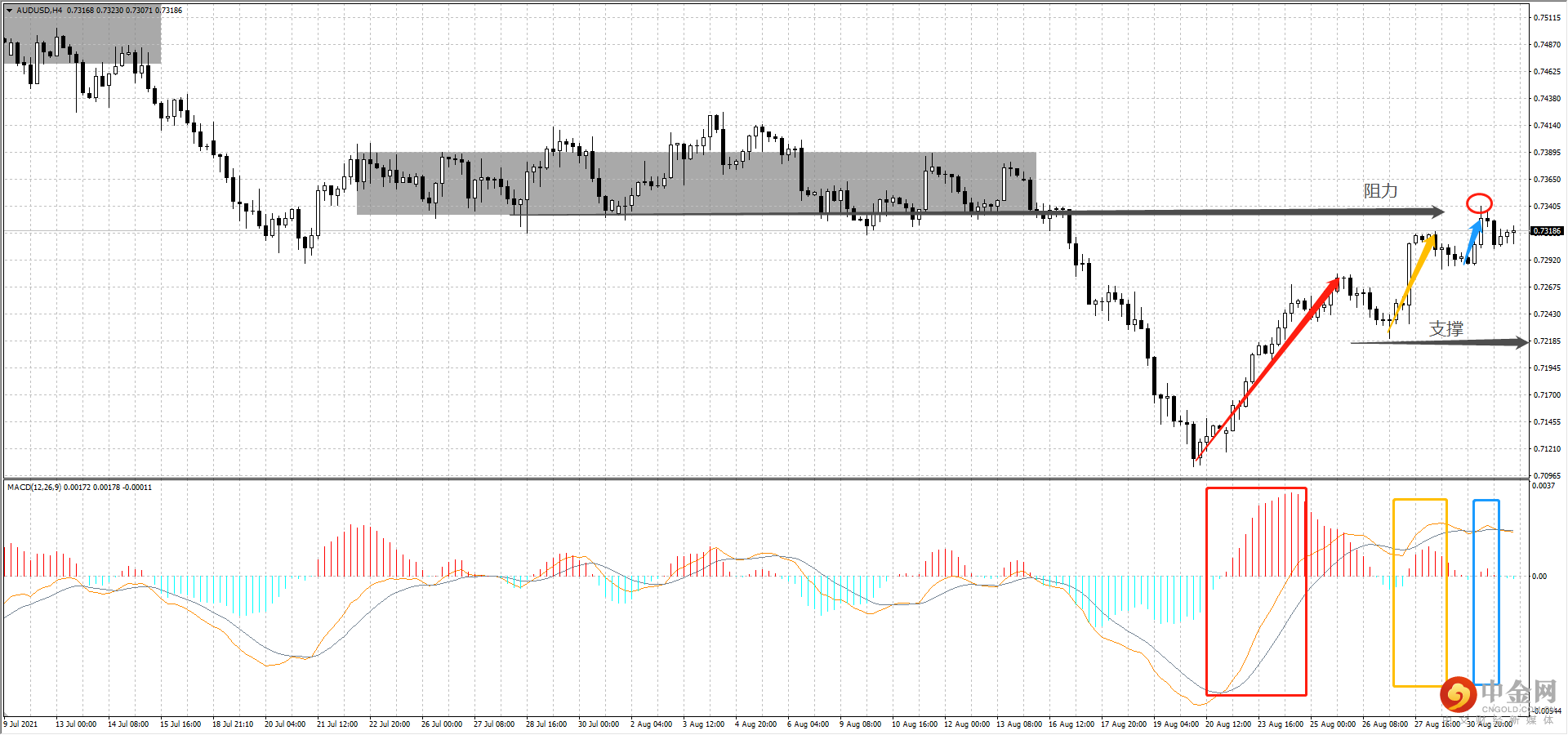Click the 13 Jul 00:00 time label

[x=76, y=724]
